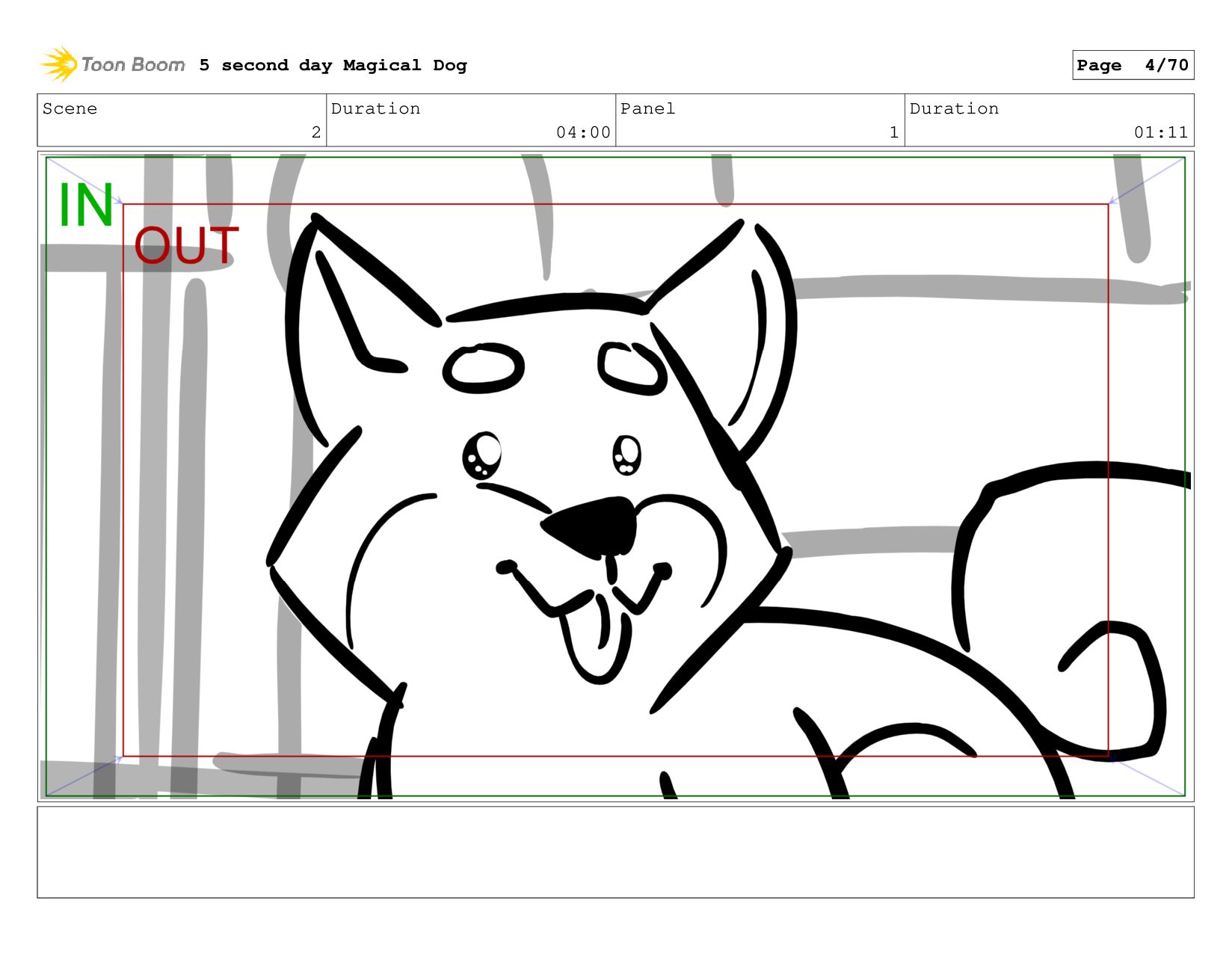The height and width of the screenshot is (954, 1232).
Task: Click the 'Page 4/70' box
Action: [1133, 65]
